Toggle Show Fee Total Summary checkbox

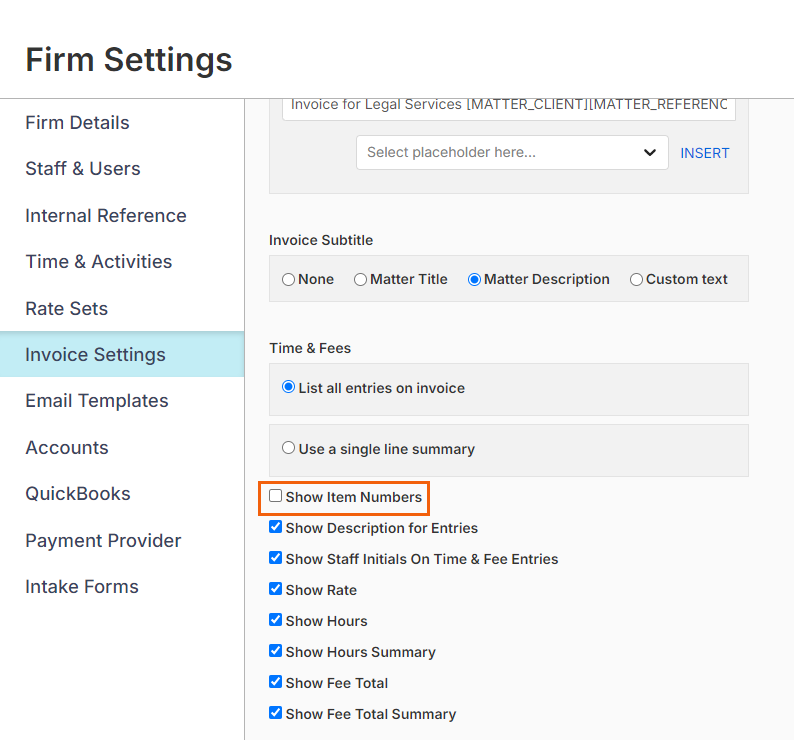pyautogui.click(x=275, y=713)
